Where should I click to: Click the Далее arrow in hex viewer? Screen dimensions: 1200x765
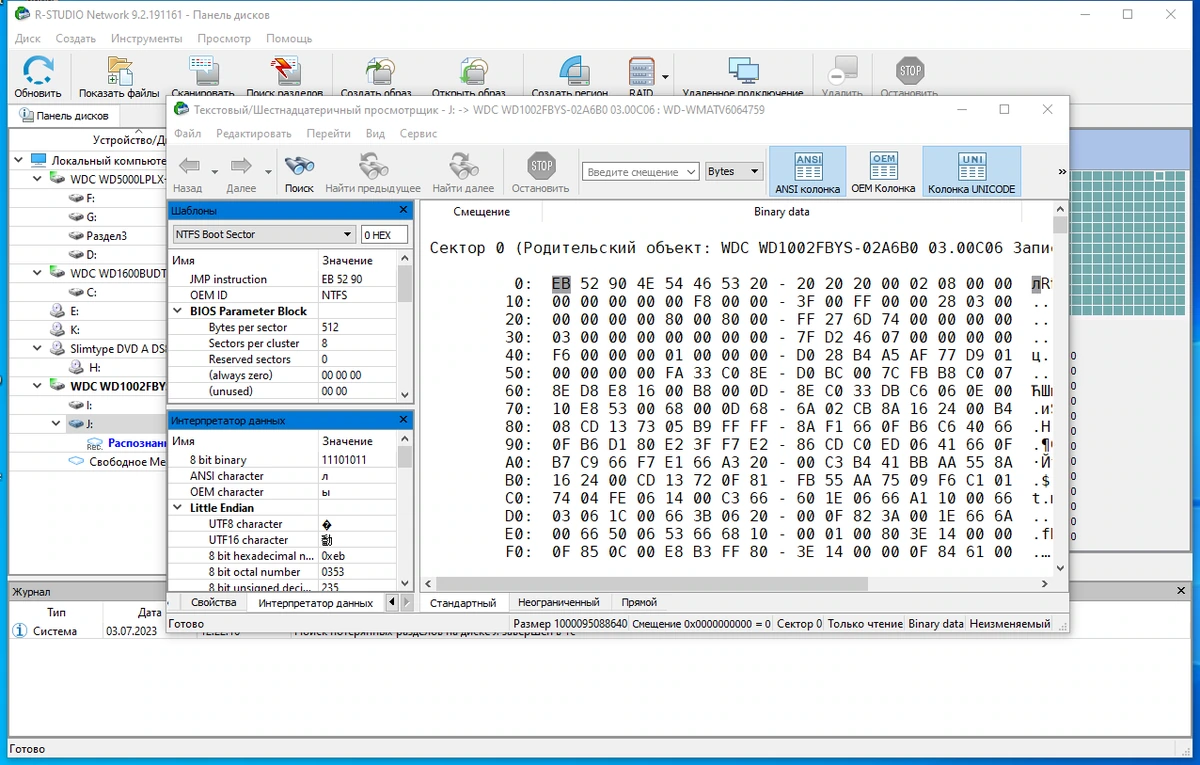point(241,166)
